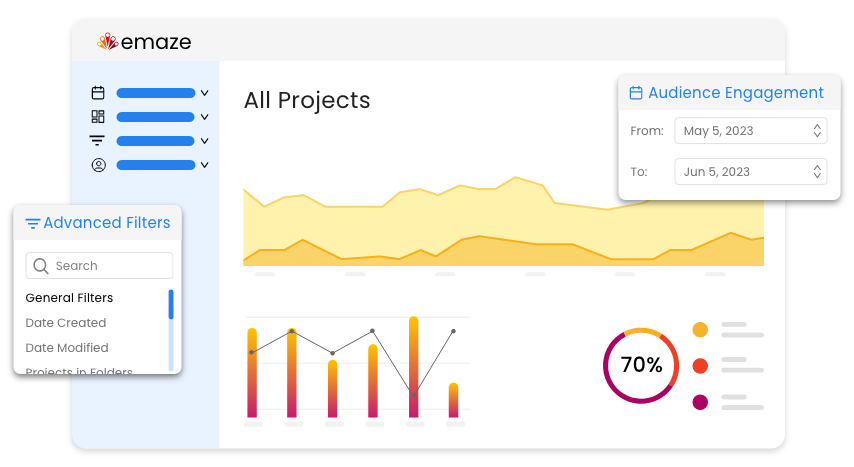Click the filter lines icon in the sidebar

click(x=98, y=141)
